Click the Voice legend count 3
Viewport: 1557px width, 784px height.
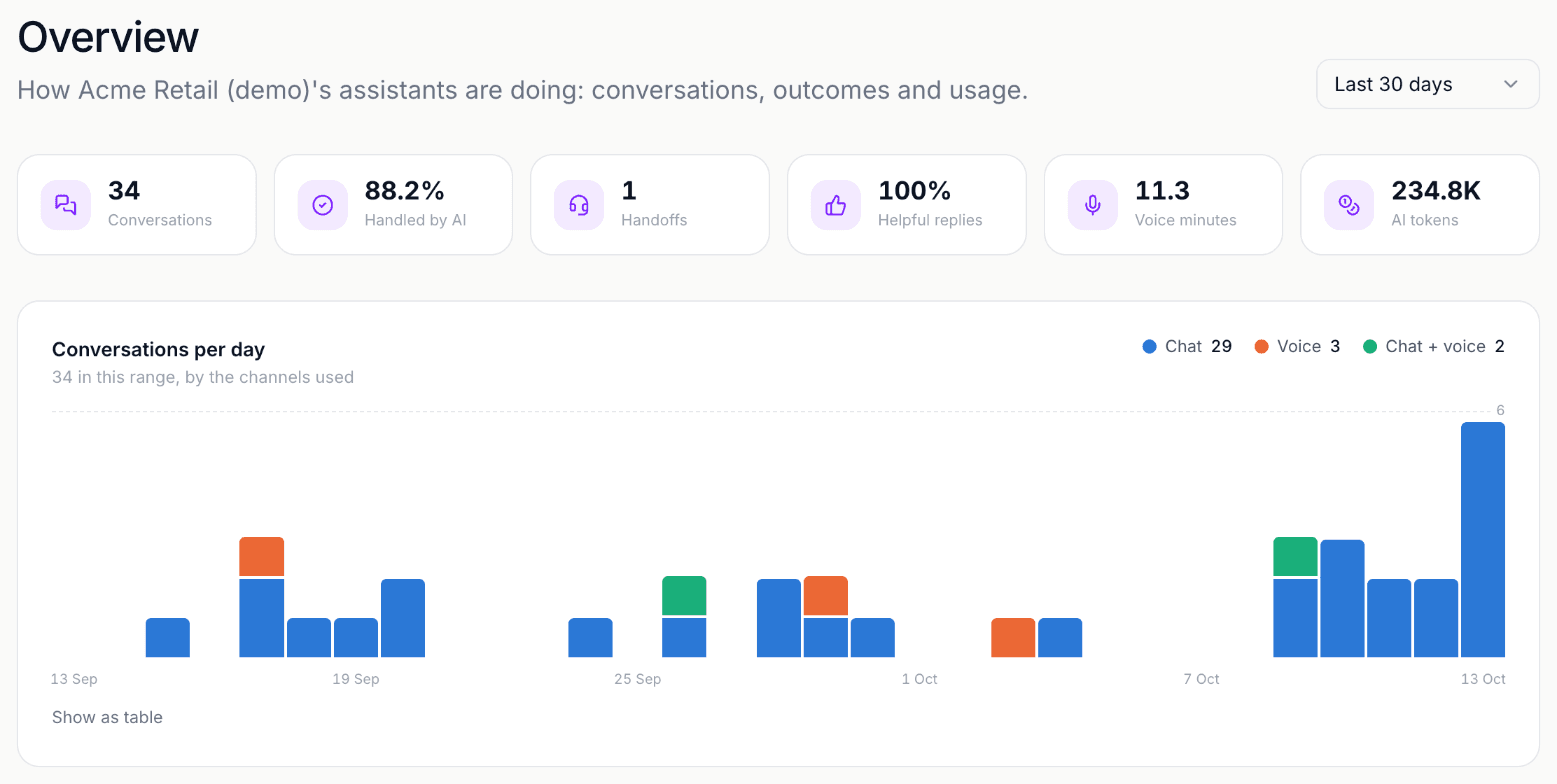point(1335,347)
